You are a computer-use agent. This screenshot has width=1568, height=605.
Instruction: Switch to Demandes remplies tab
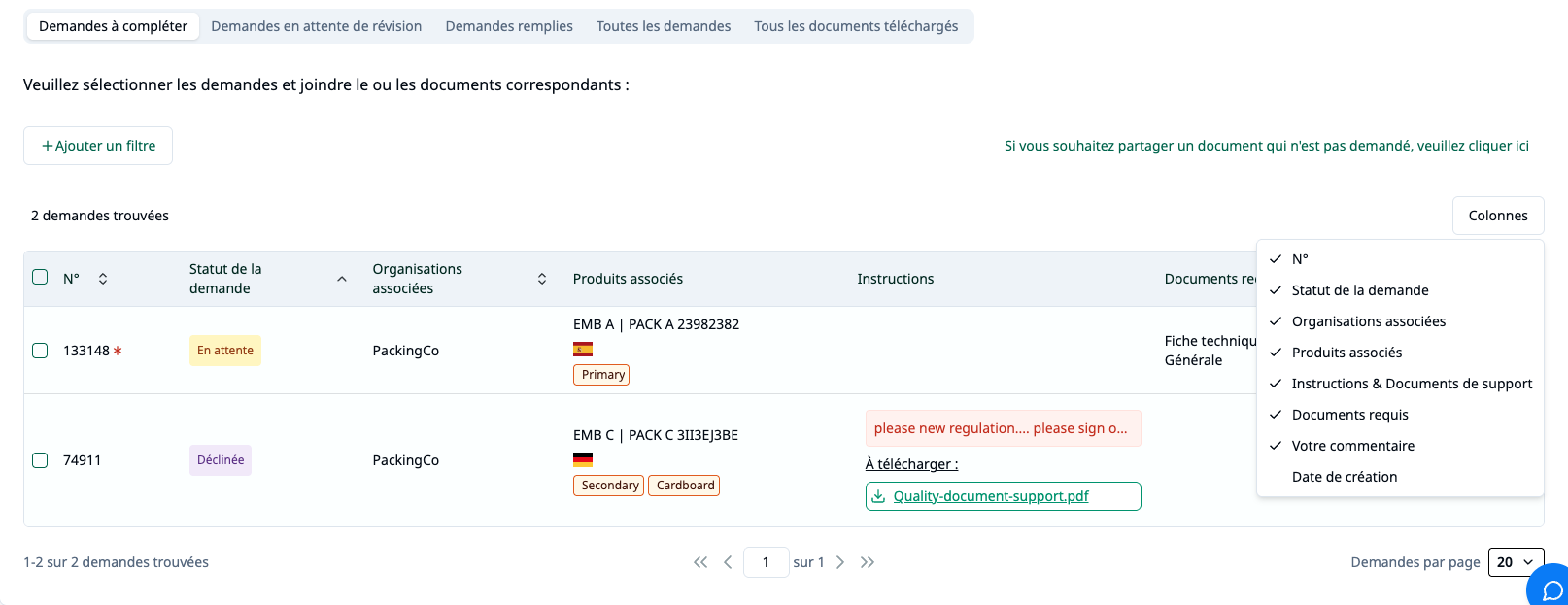509,26
